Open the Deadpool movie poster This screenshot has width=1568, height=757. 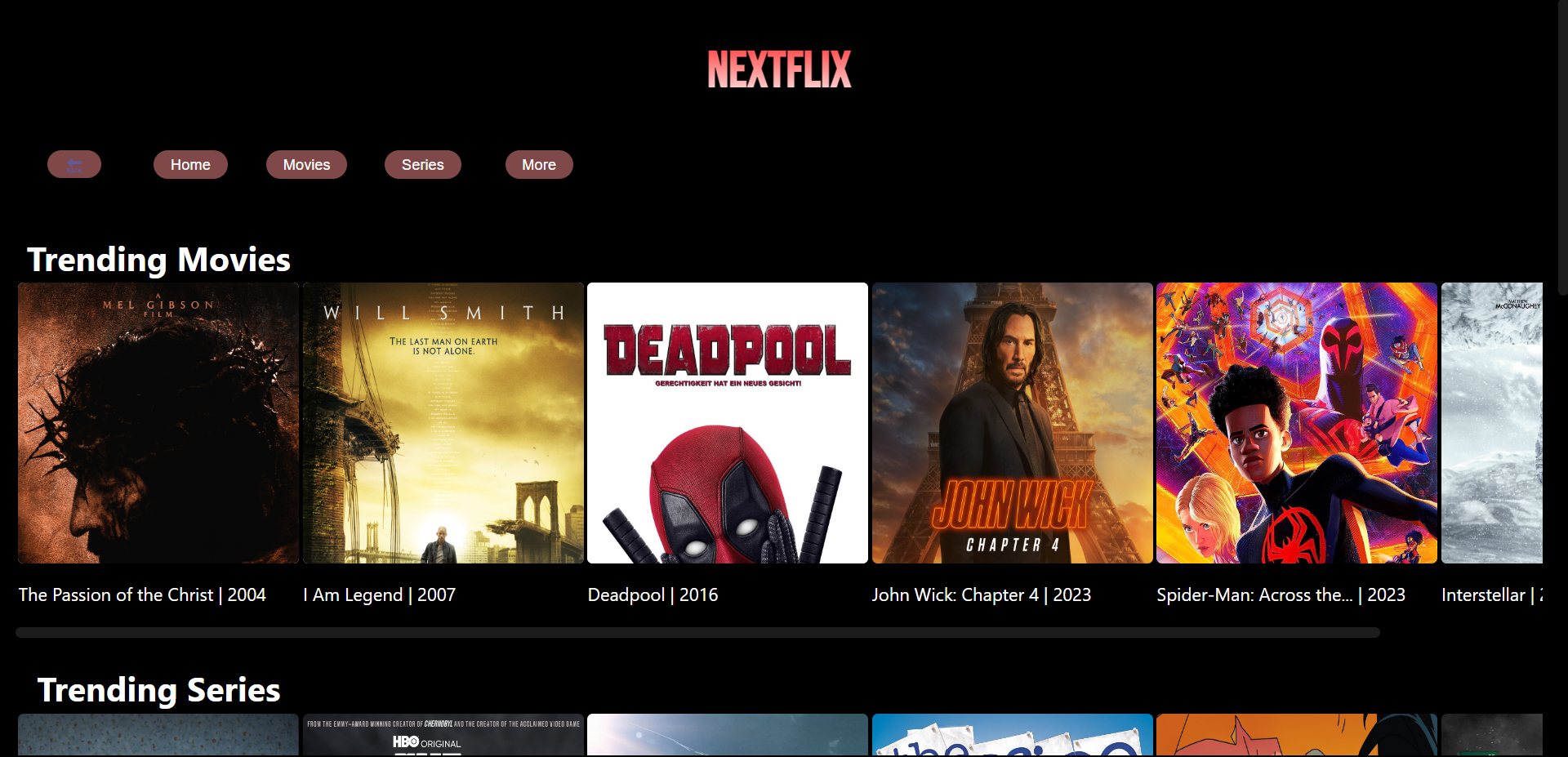[x=727, y=423]
